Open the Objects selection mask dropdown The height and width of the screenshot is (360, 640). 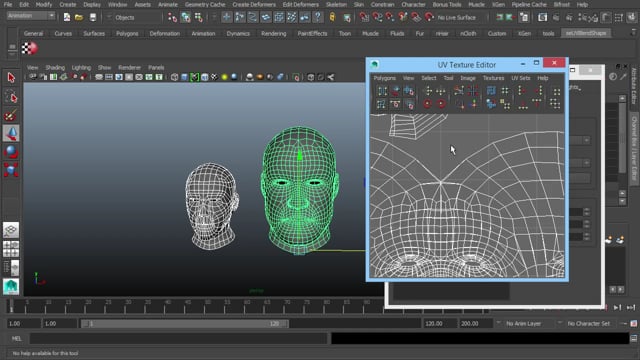click(x=133, y=18)
